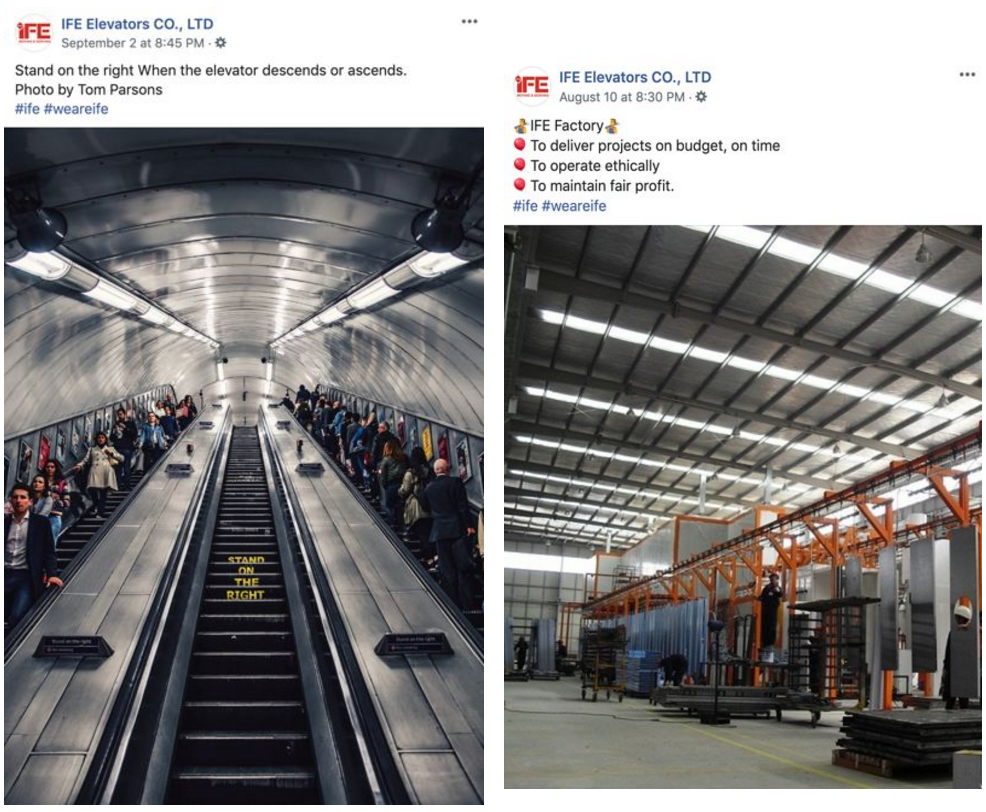
Task: Open the escalator tunnel photo
Action: (244, 466)
